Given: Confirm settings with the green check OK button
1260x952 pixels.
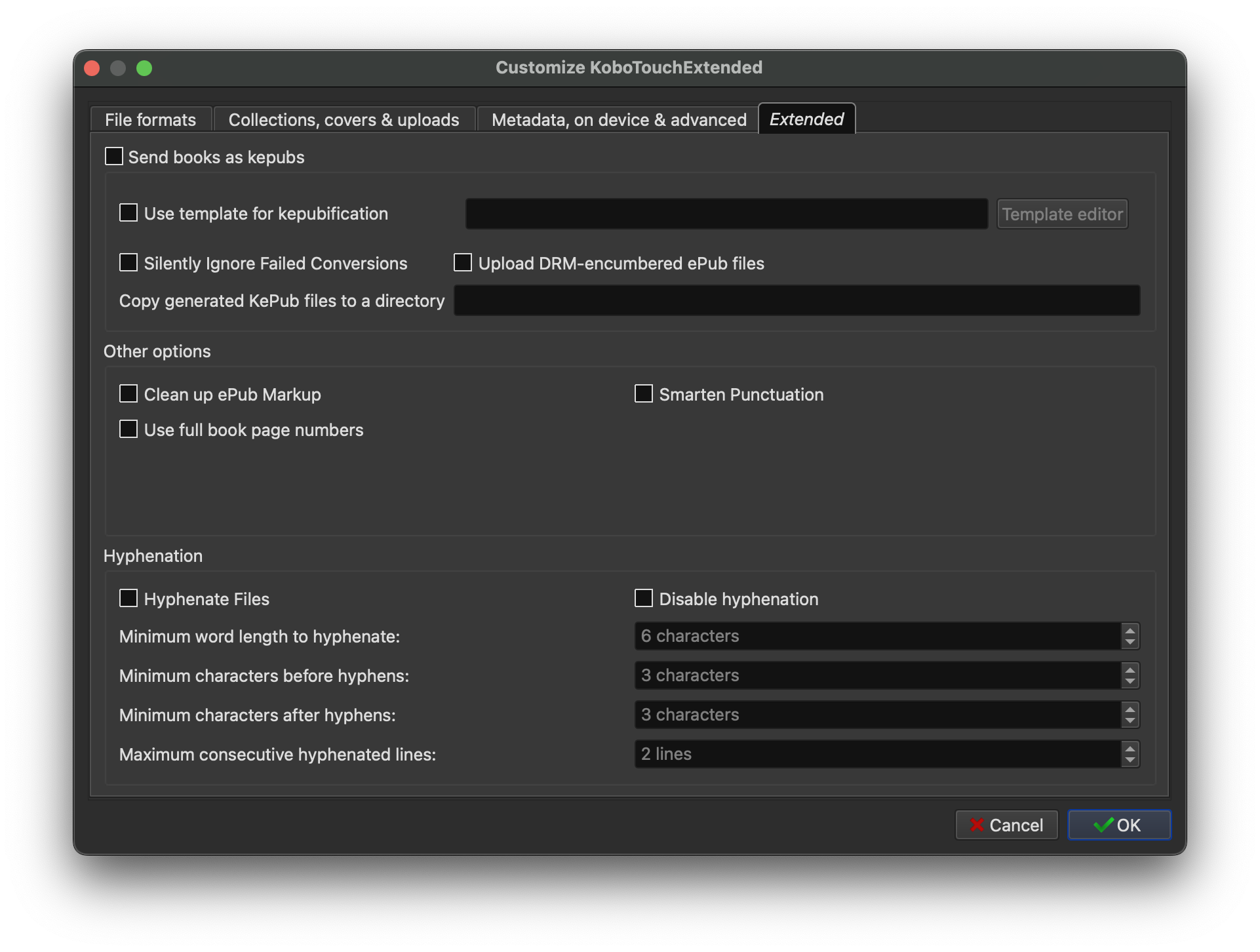Looking at the screenshot, I should pyautogui.click(x=1118, y=825).
